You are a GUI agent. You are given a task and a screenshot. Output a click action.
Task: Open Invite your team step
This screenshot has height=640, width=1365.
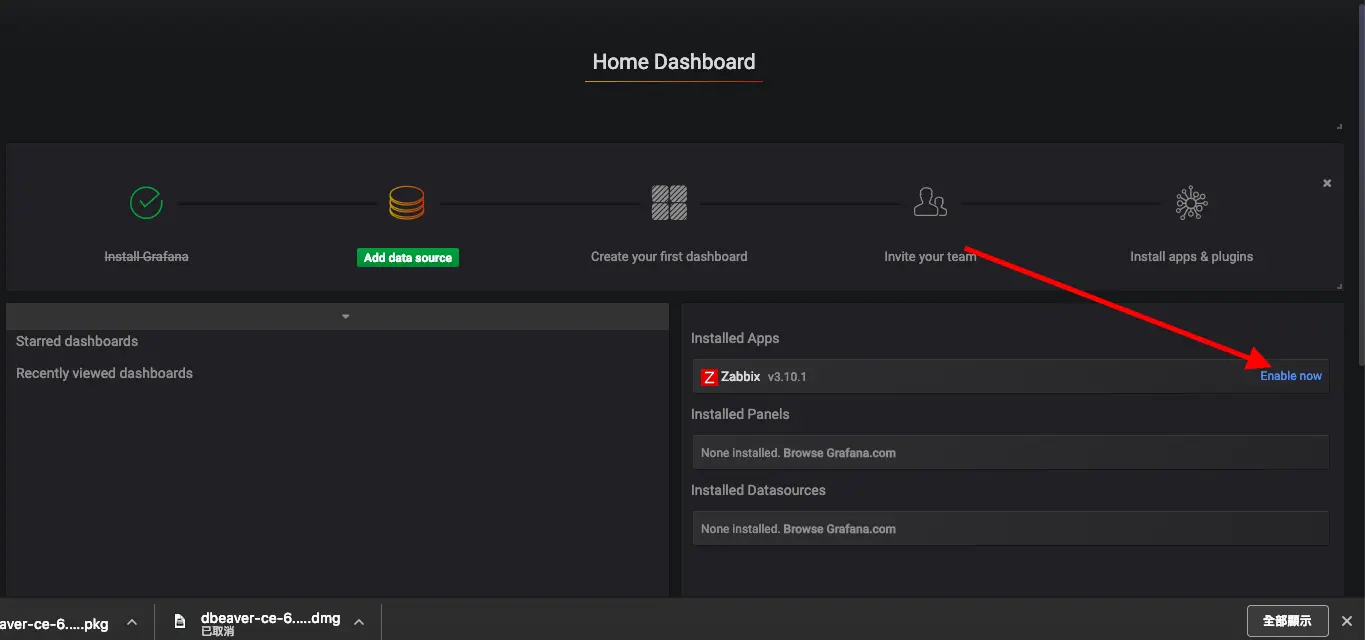(930, 257)
